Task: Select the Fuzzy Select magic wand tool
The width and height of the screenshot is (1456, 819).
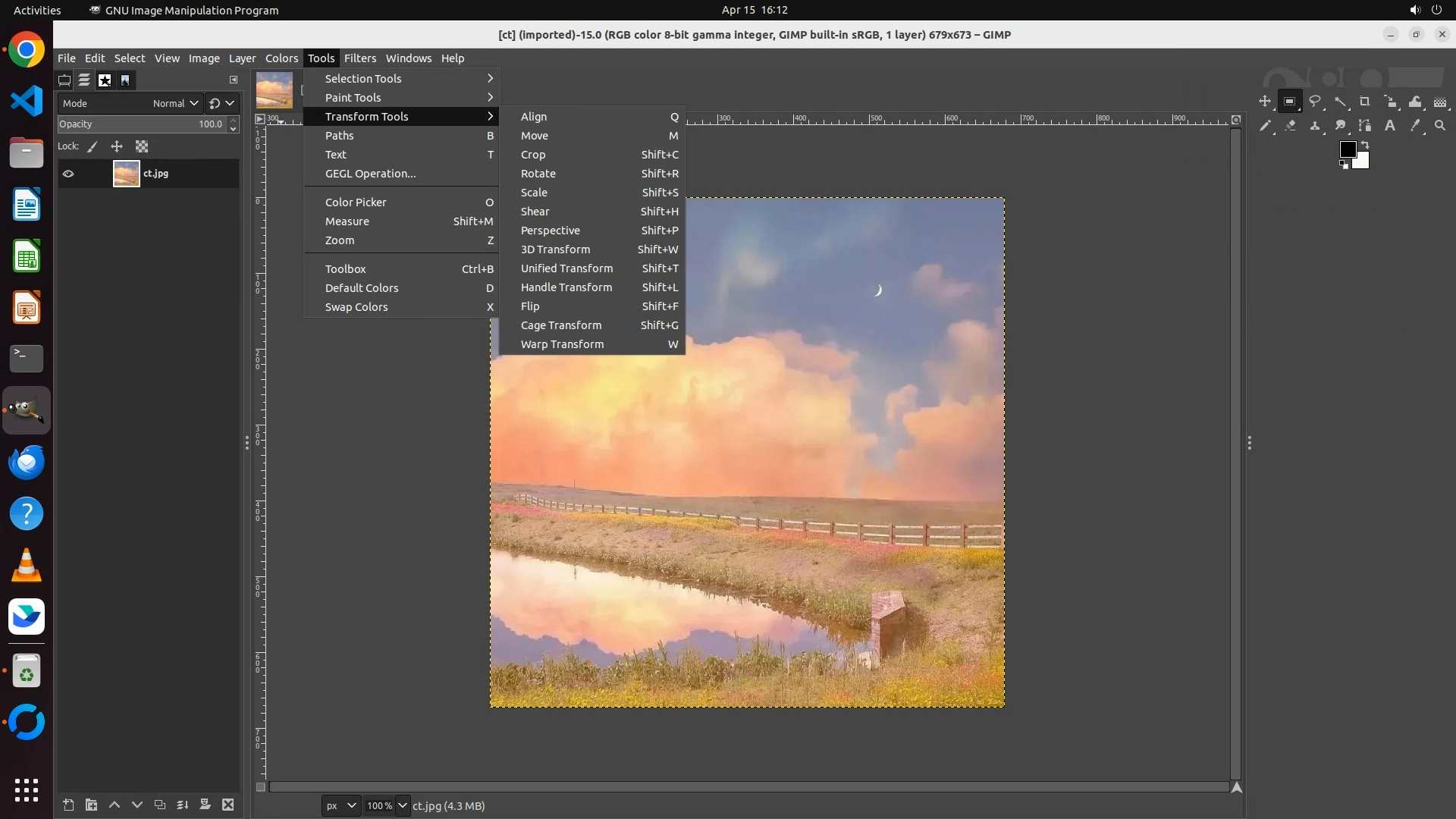Action: tap(1340, 102)
